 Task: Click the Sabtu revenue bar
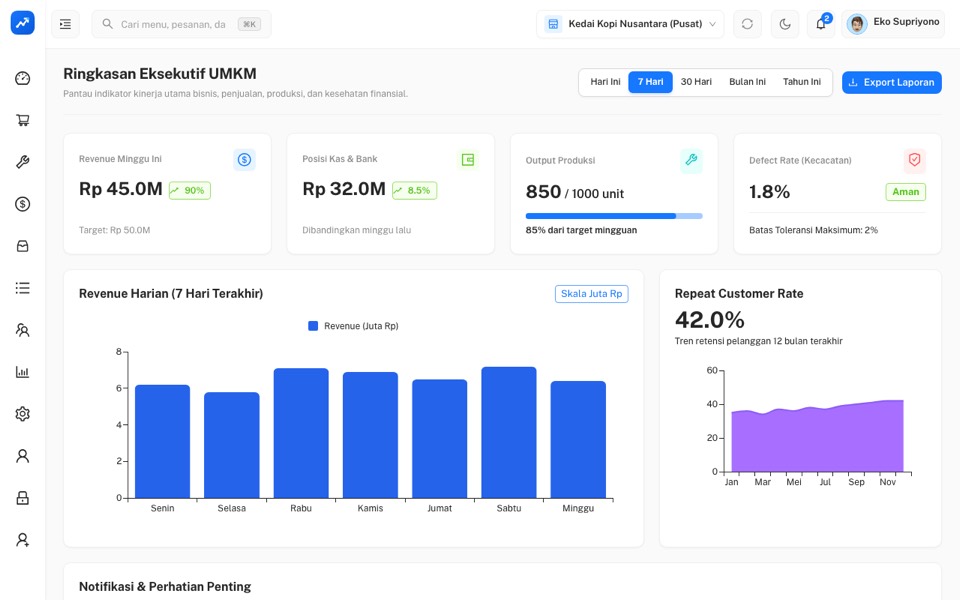pos(509,432)
